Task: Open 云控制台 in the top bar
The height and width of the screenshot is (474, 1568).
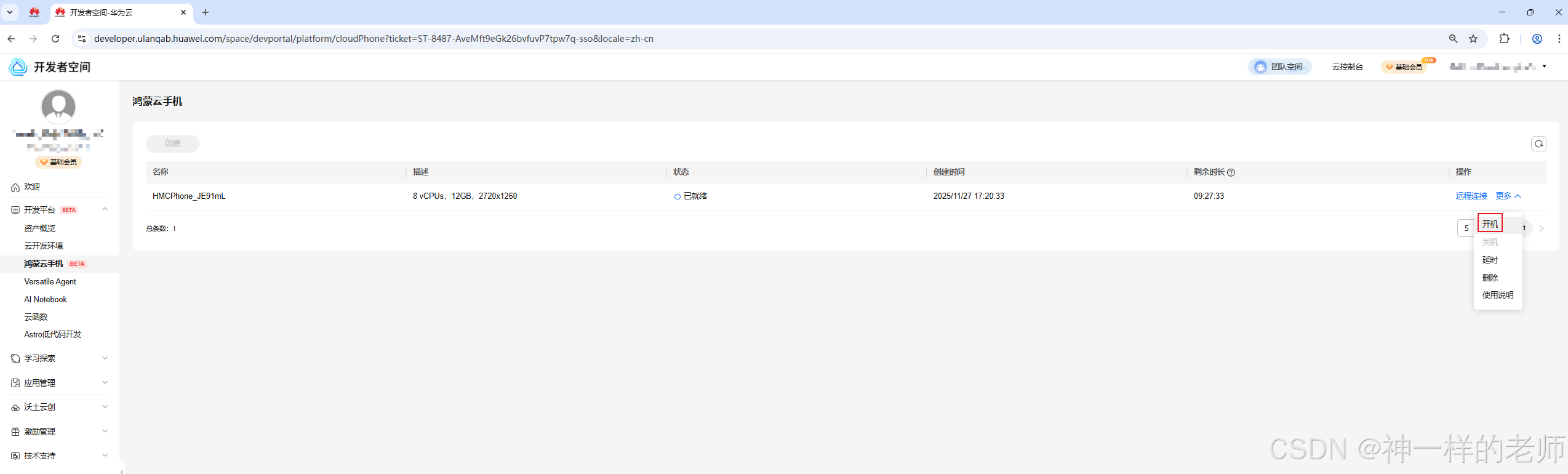Action: pyautogui.click(x=1347, y=66)
